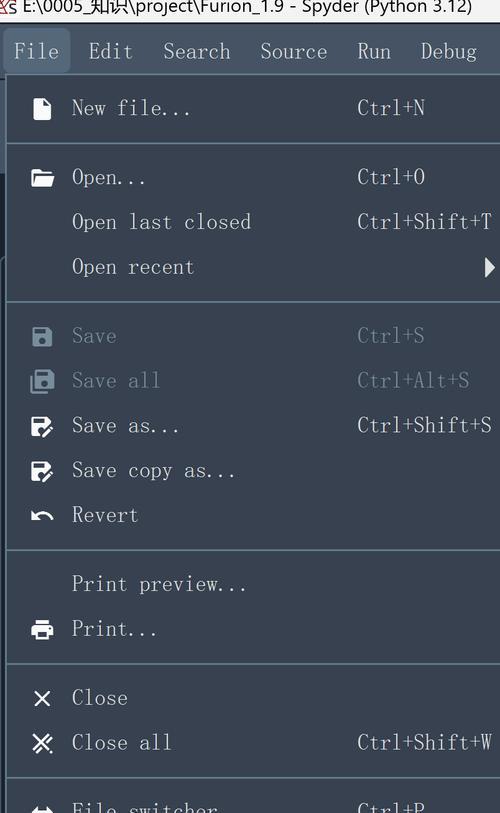The image size is (500, 813).
Task: Click the Close all crossed icon
Action: coord(42,743)
